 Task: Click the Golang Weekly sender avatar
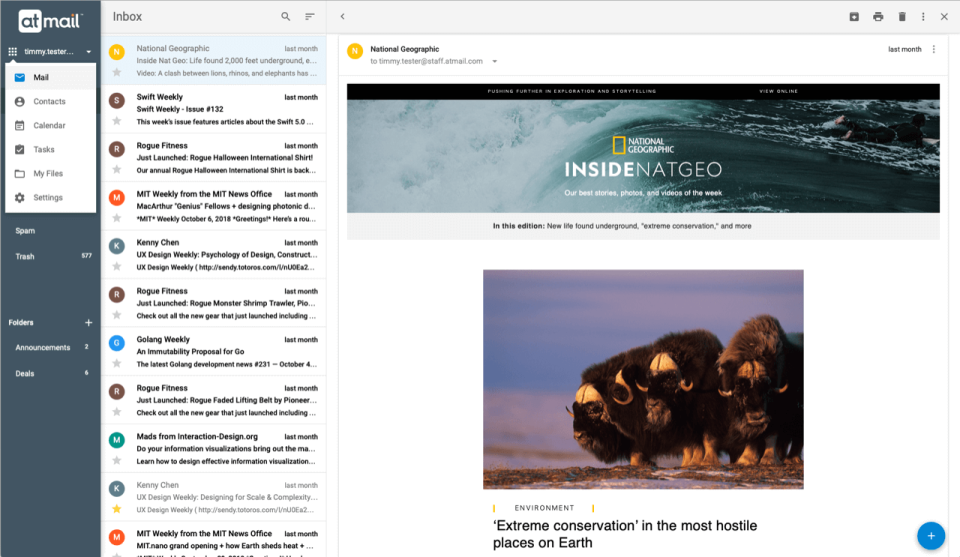click(116, 343)
